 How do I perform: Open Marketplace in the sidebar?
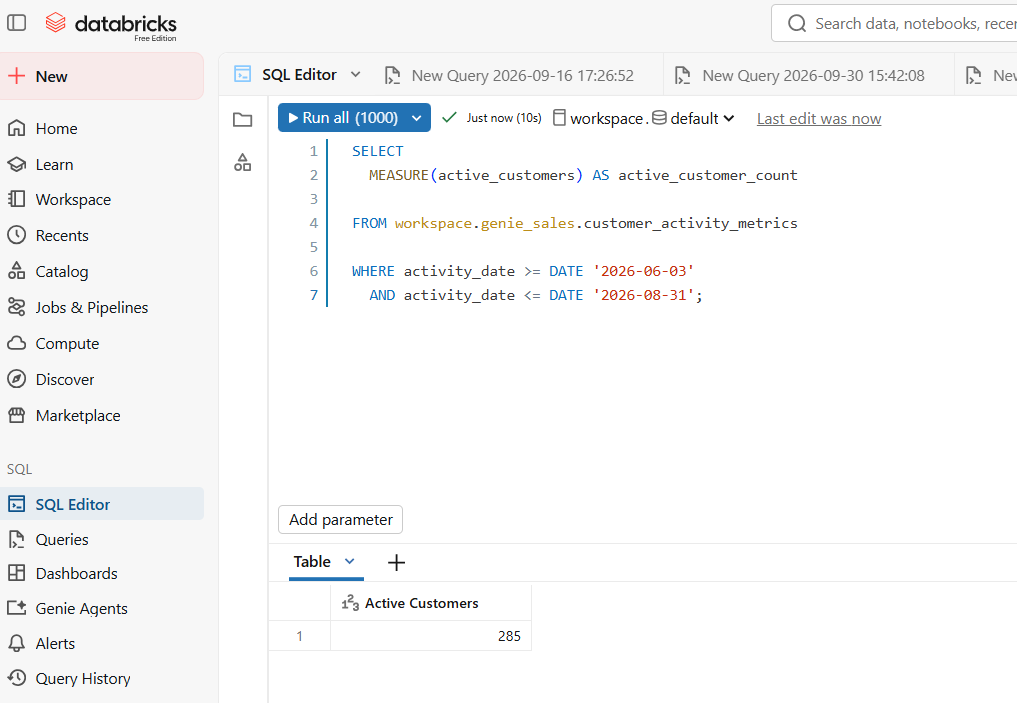tap(78, 416)
